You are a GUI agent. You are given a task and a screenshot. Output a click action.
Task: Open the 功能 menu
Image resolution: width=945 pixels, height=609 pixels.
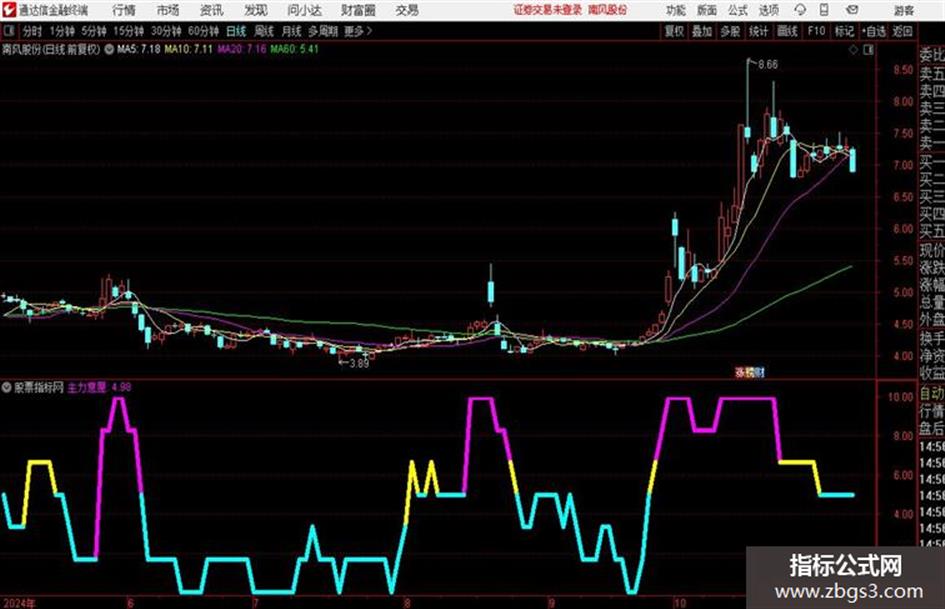(x=675, y=10)
